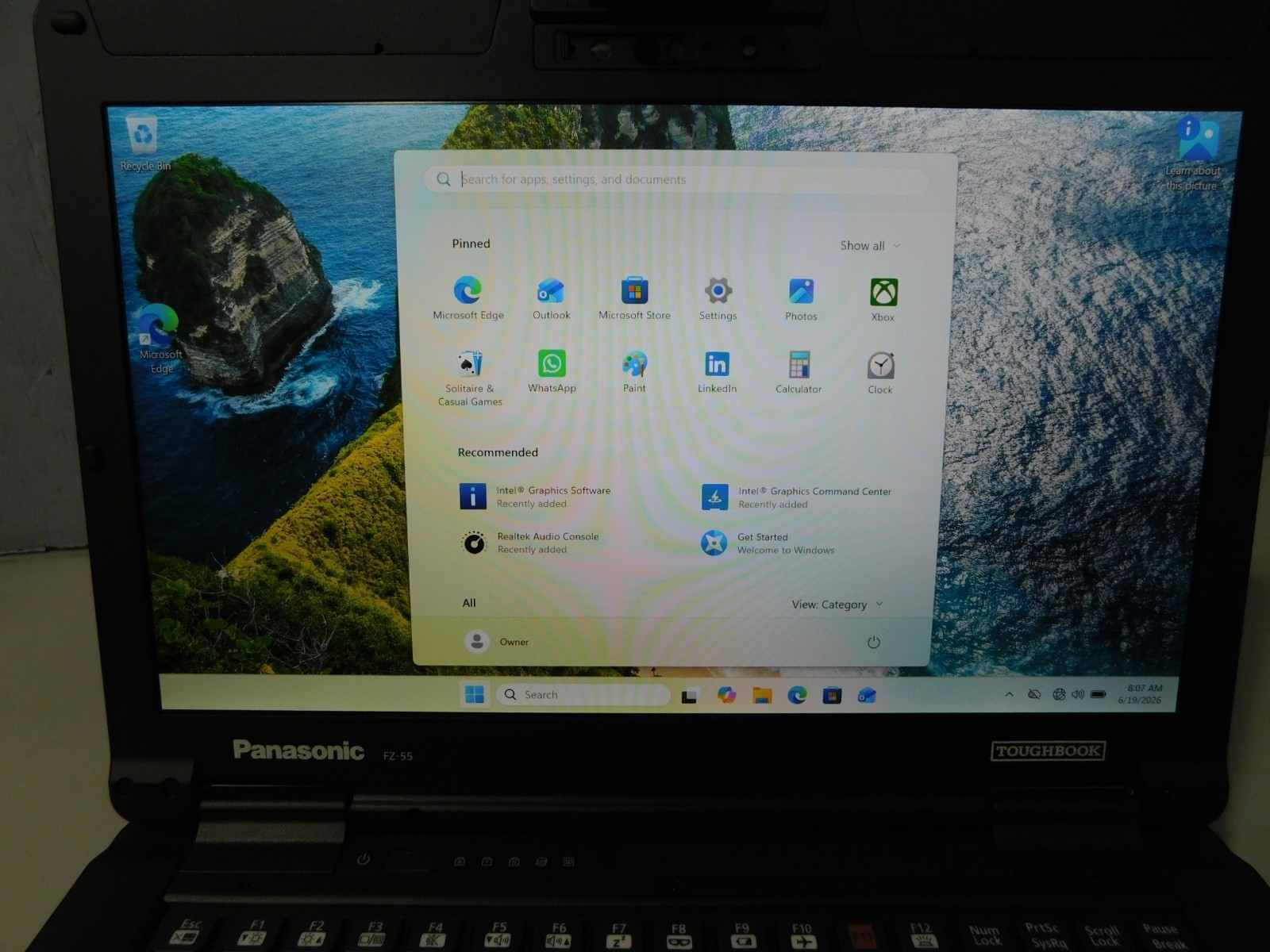1270x952 pixels.
Task: Open the Xbox app
Action: tap(883, 300)
